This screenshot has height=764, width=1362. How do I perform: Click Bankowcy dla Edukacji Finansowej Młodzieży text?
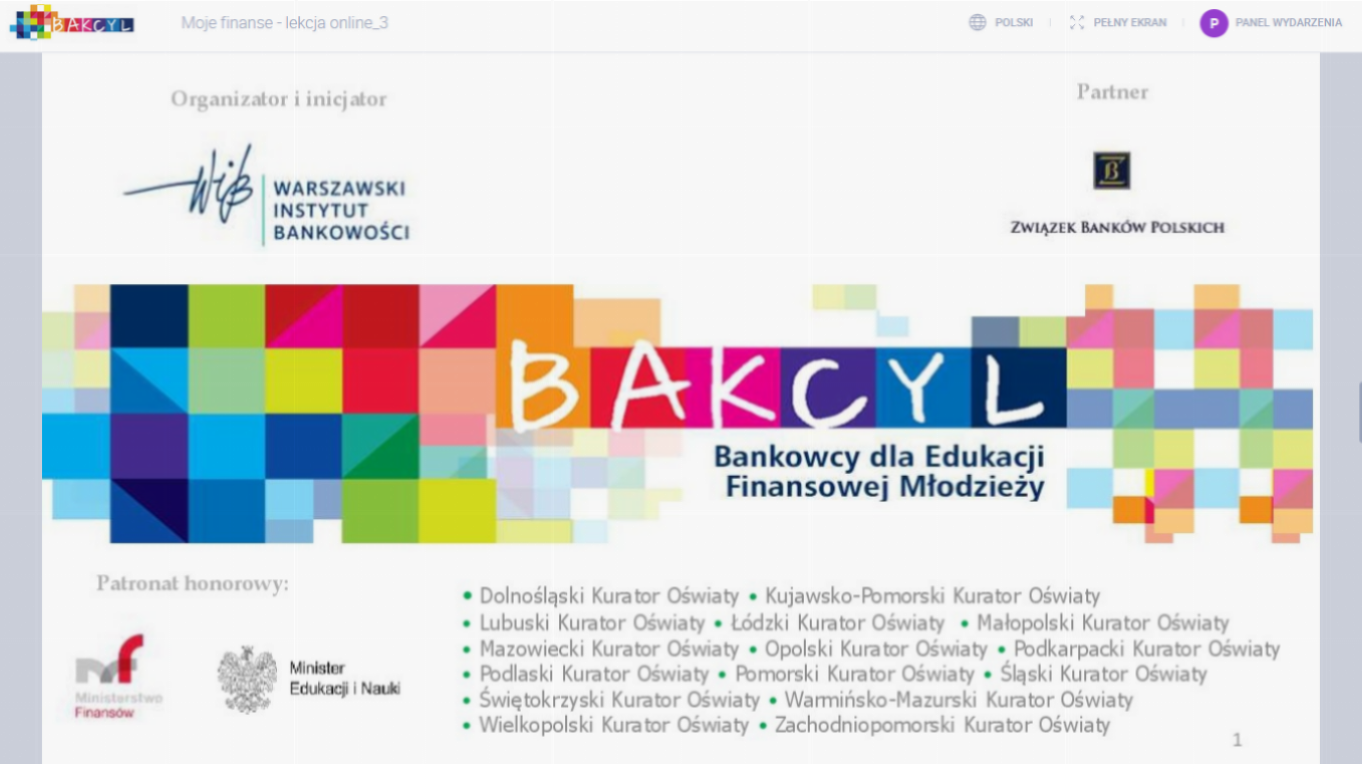tap(879, 472)
